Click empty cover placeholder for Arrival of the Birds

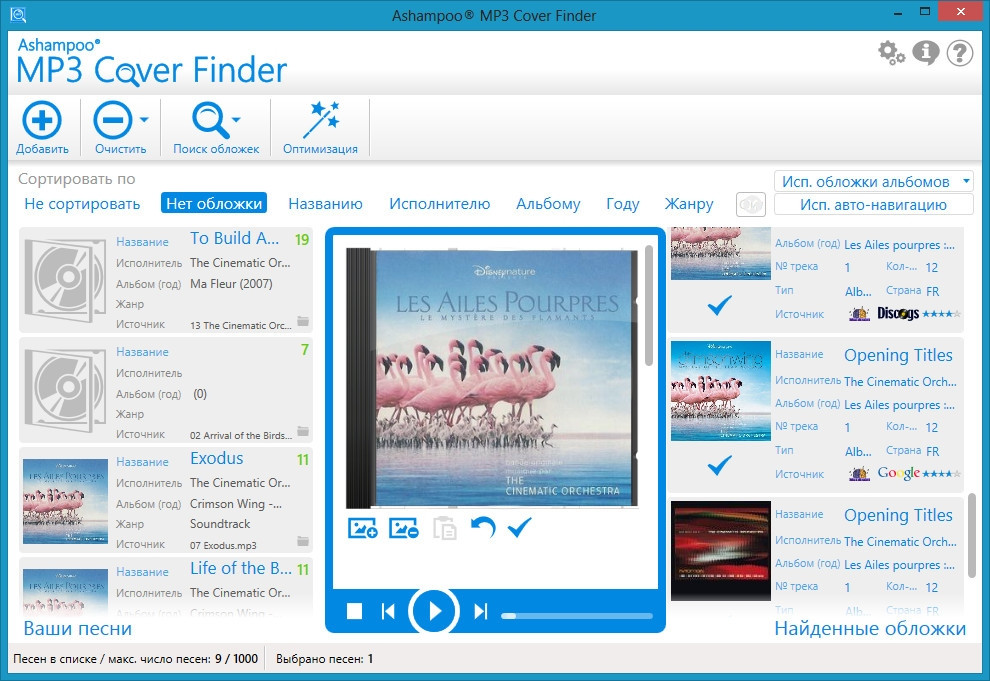[65, 390]
